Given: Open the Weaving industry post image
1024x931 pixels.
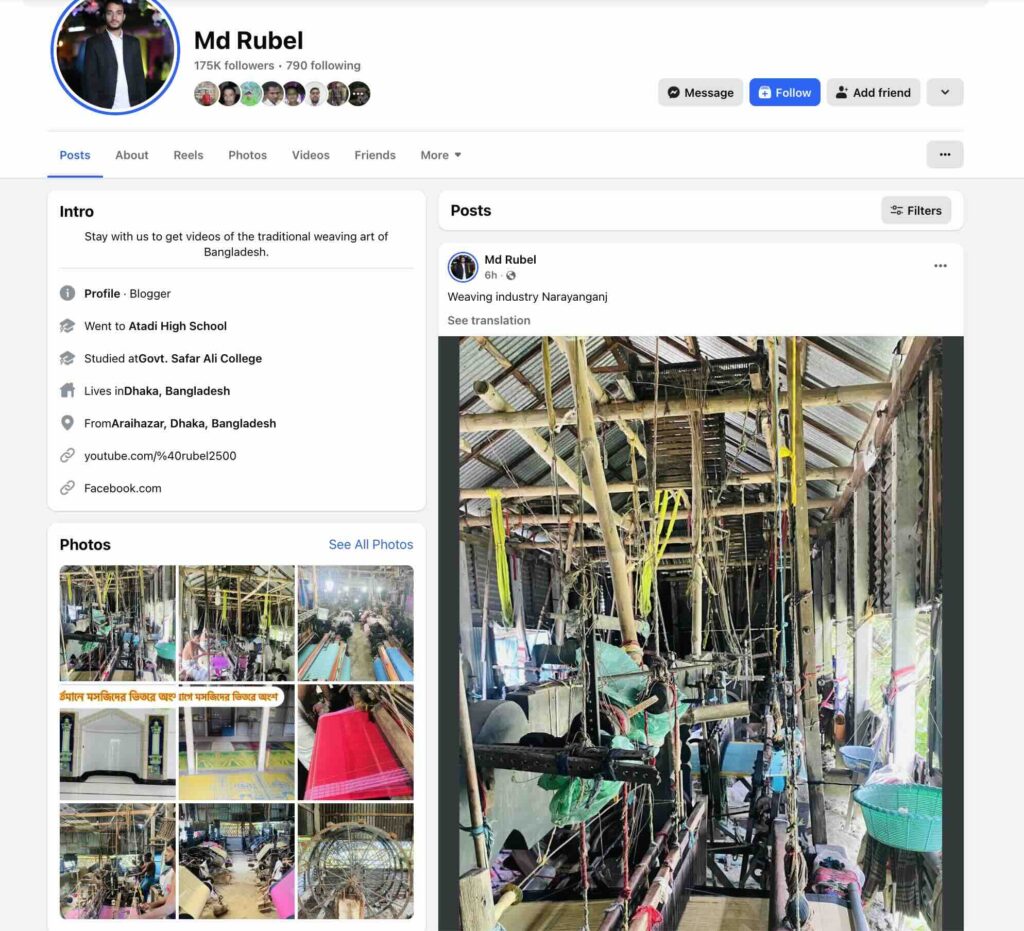Looking at the screenshot, I should 700,633.
